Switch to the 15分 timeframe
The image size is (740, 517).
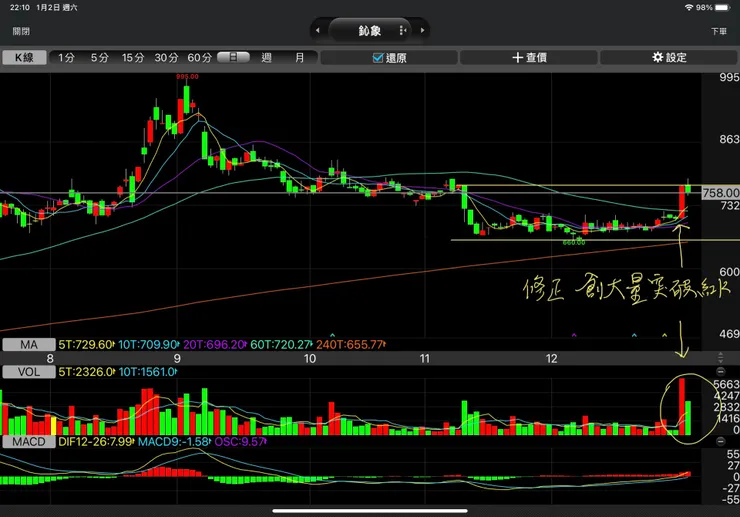click(133, 57)
